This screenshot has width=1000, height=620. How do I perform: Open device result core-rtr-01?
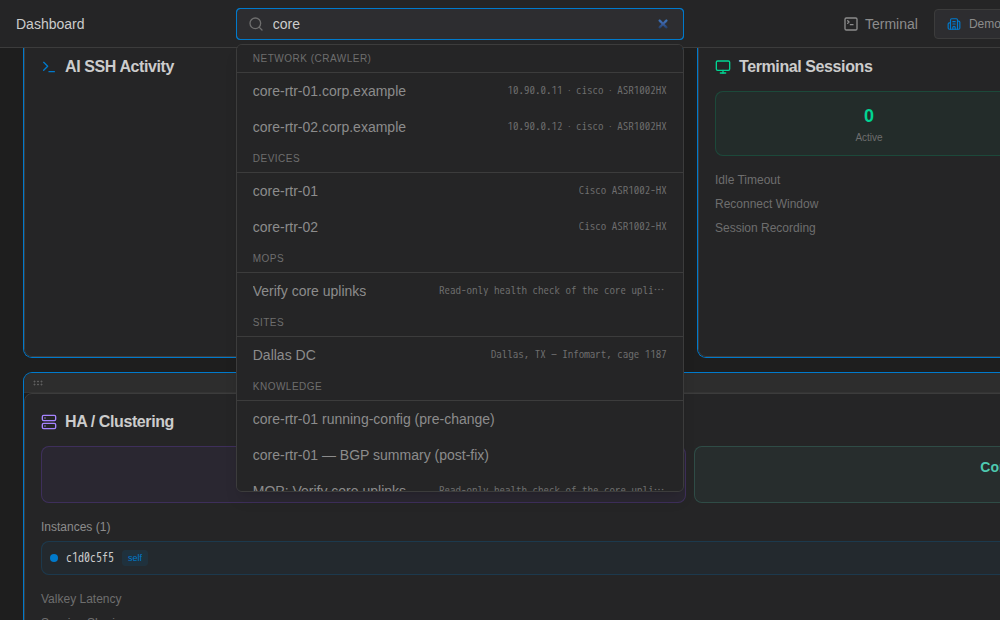(460, 191)
